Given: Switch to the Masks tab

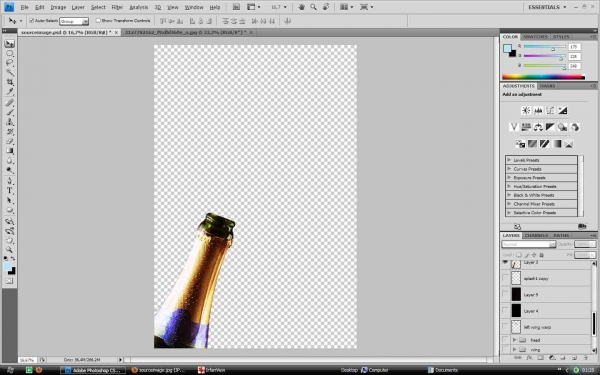Looking at the screenshot, I should (547, 86).
